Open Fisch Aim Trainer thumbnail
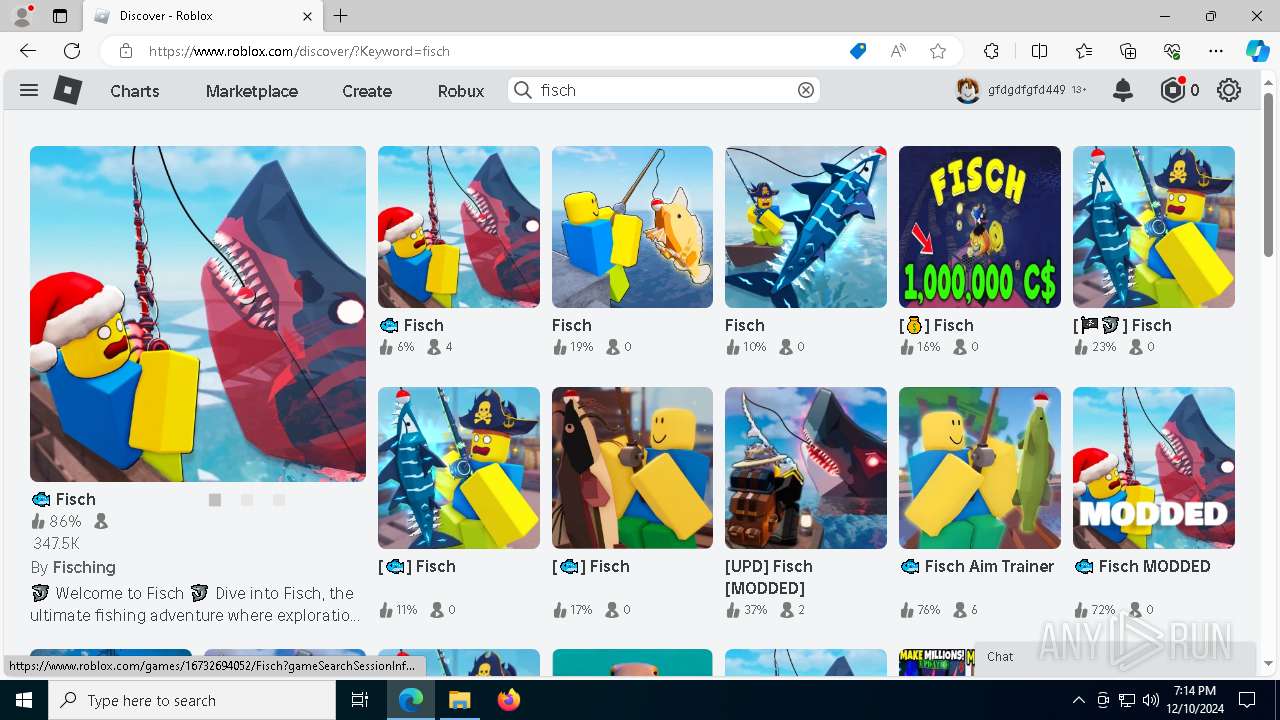 pyautogui.click(x=980, y=468)
